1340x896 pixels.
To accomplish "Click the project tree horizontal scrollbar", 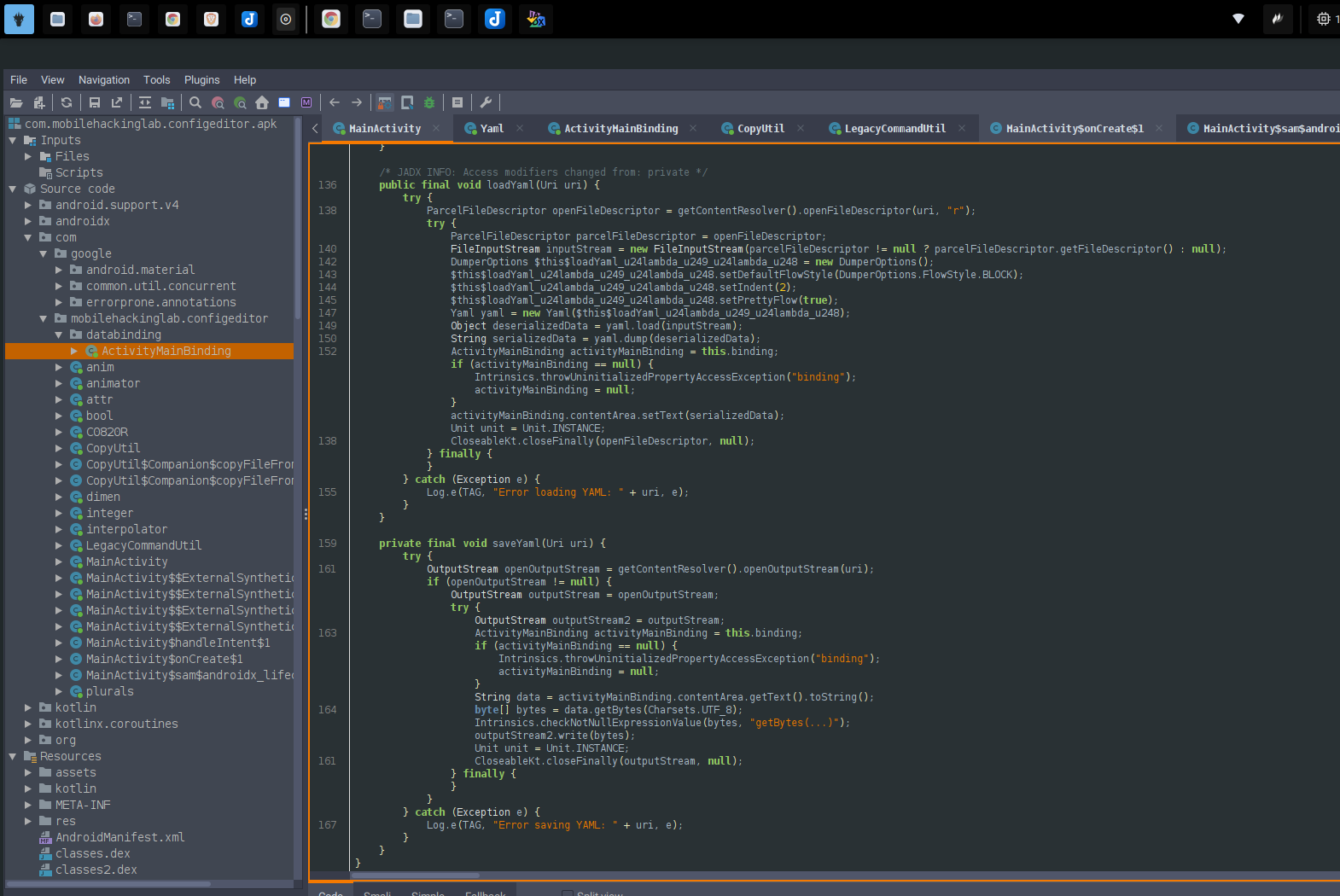I will point(108,884).
